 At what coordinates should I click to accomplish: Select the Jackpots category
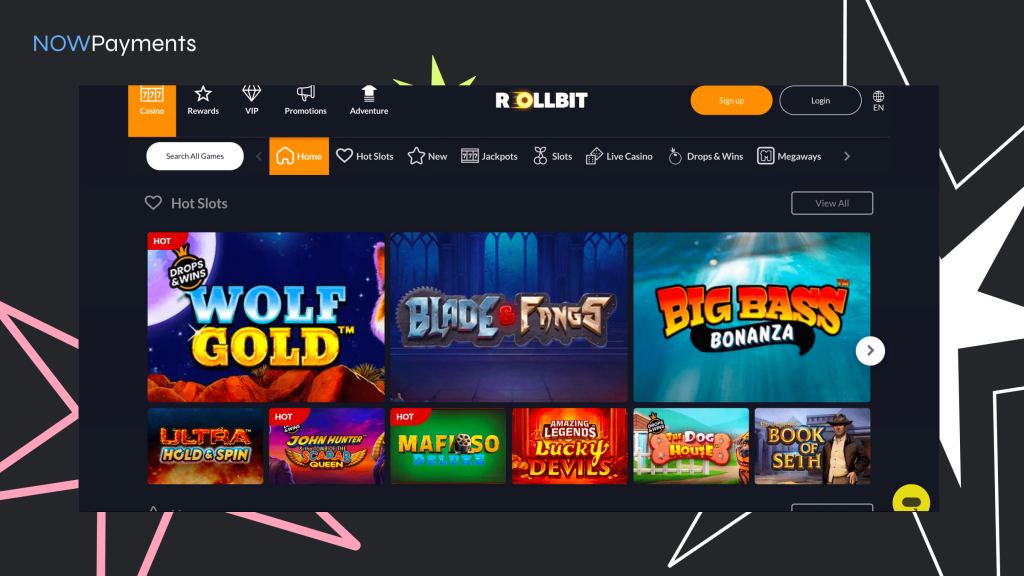click(x=489, y=156)
